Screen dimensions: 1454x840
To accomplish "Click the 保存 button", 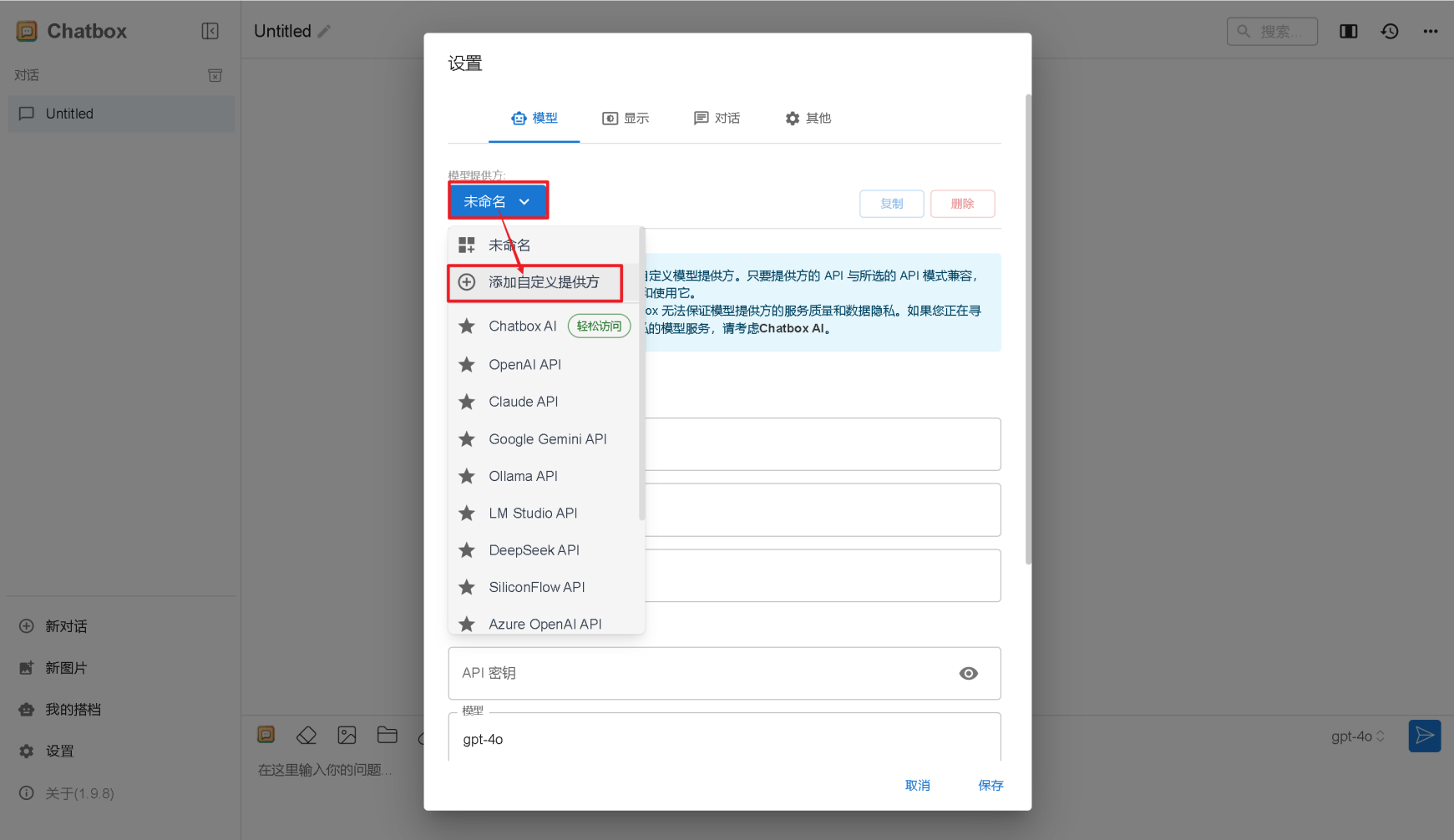I will click(990, 785).
